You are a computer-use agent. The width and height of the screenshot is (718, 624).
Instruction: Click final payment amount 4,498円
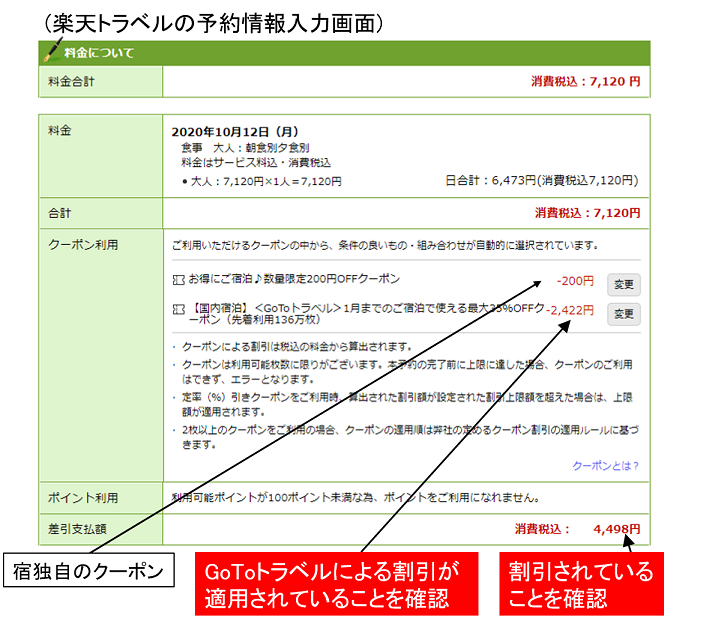617,529
